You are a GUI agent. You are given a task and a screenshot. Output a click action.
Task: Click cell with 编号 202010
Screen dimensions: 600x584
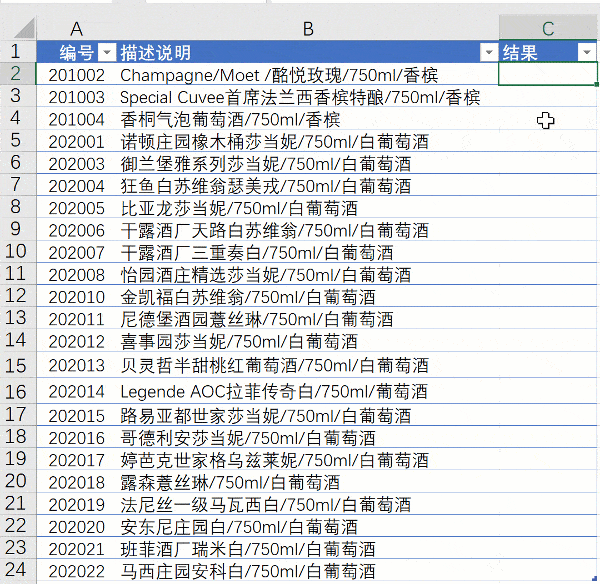coord(77,296)
